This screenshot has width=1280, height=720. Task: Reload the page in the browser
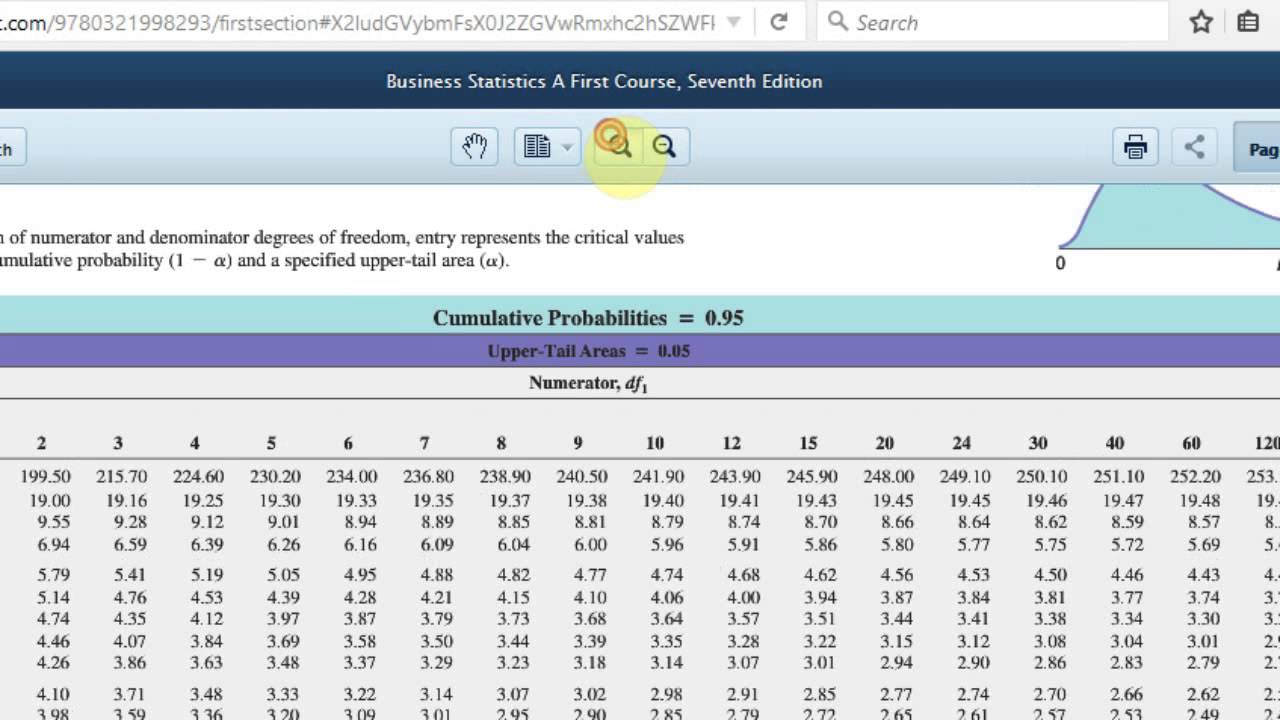[779, 21]
